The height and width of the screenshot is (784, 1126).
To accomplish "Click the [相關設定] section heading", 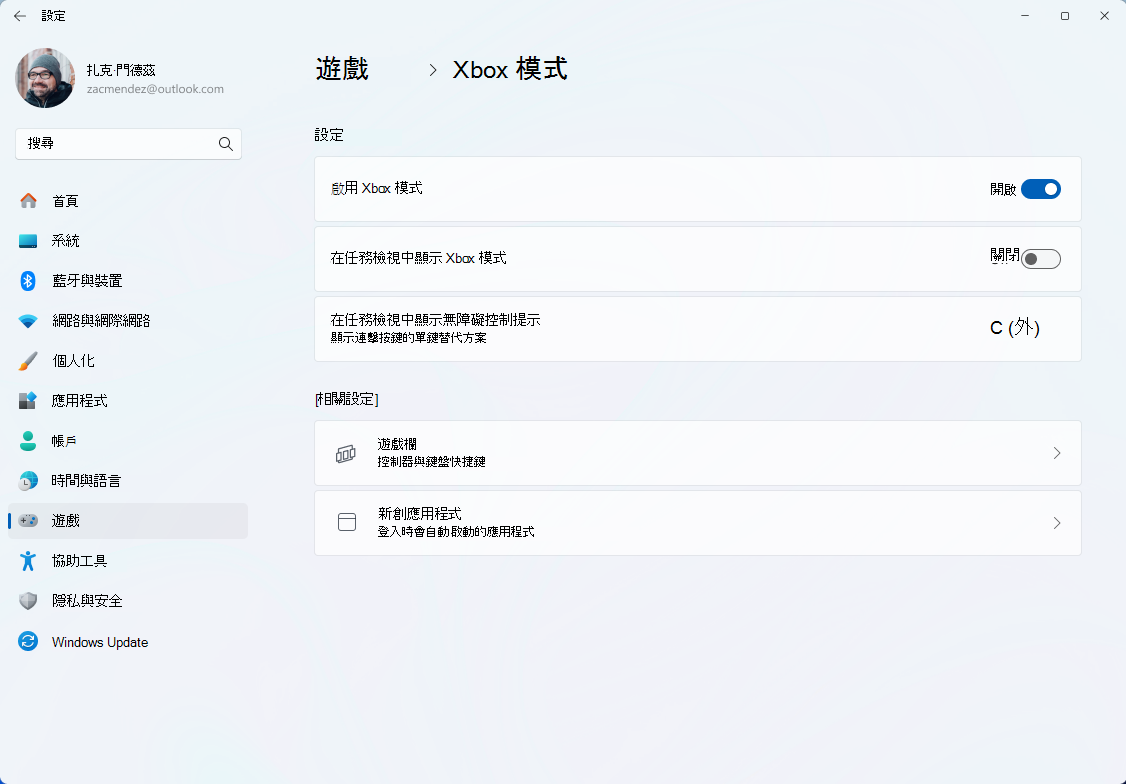I will [x=347, y=399].
